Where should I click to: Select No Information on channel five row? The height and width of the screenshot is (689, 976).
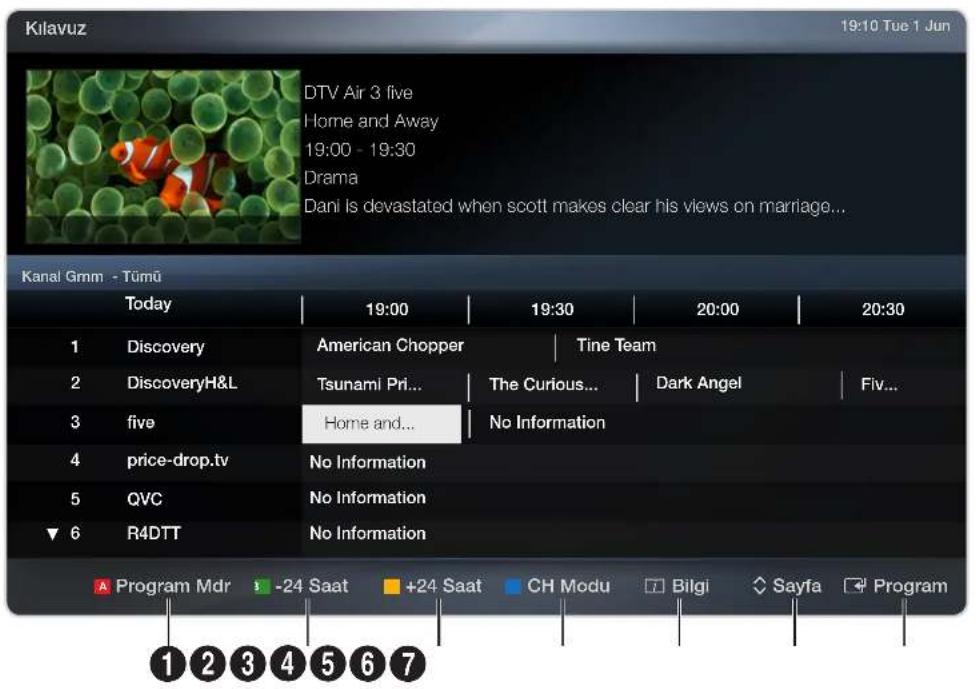click(547, 423)
